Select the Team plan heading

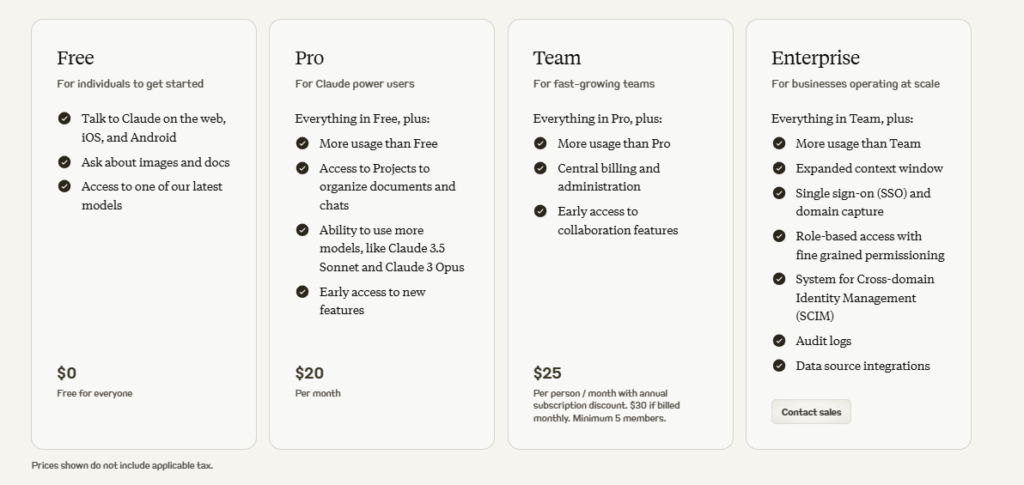556,58
